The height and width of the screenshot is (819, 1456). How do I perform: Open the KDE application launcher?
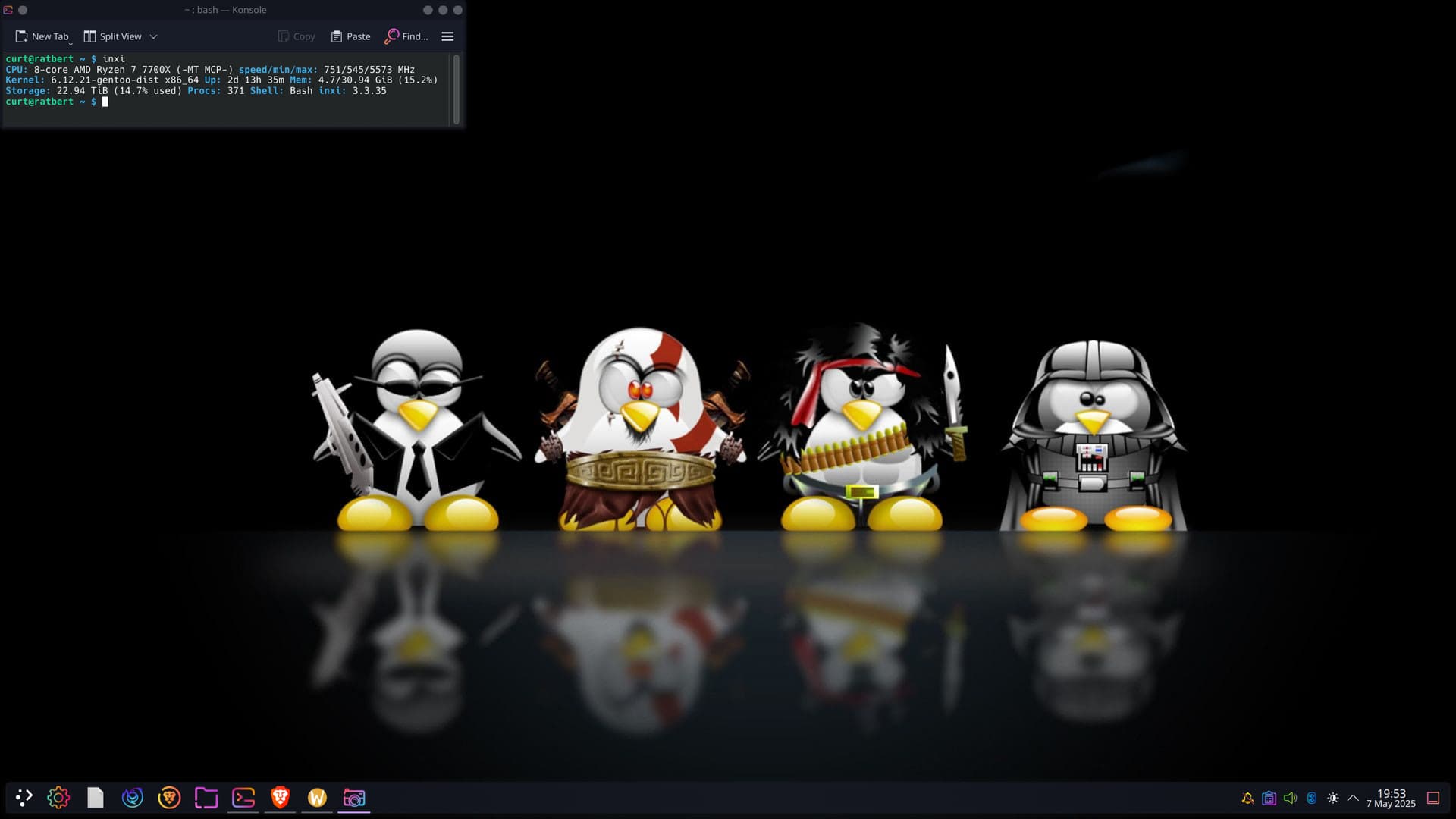click(x=24, y=798)
